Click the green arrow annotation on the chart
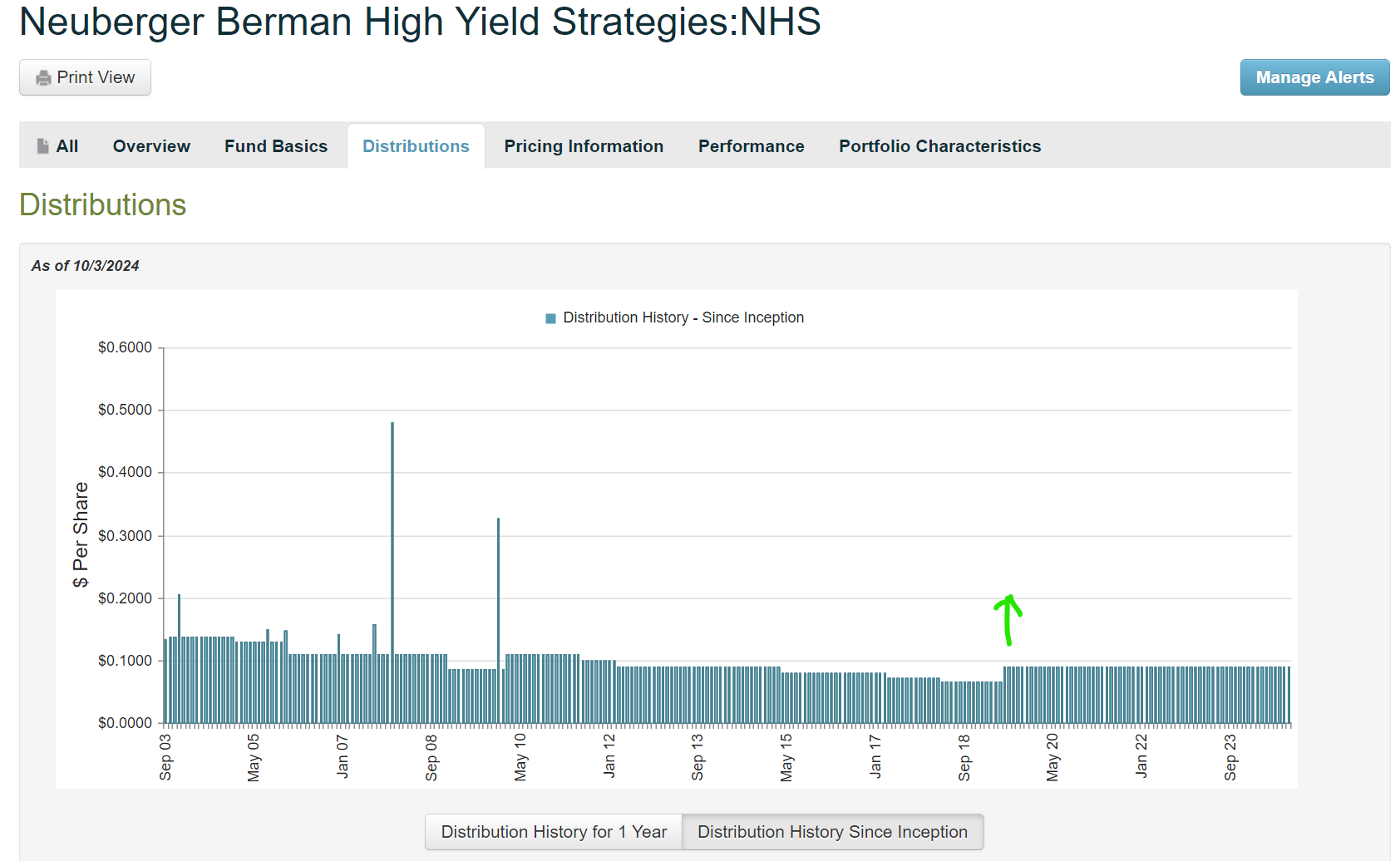 pos(1008,619)
